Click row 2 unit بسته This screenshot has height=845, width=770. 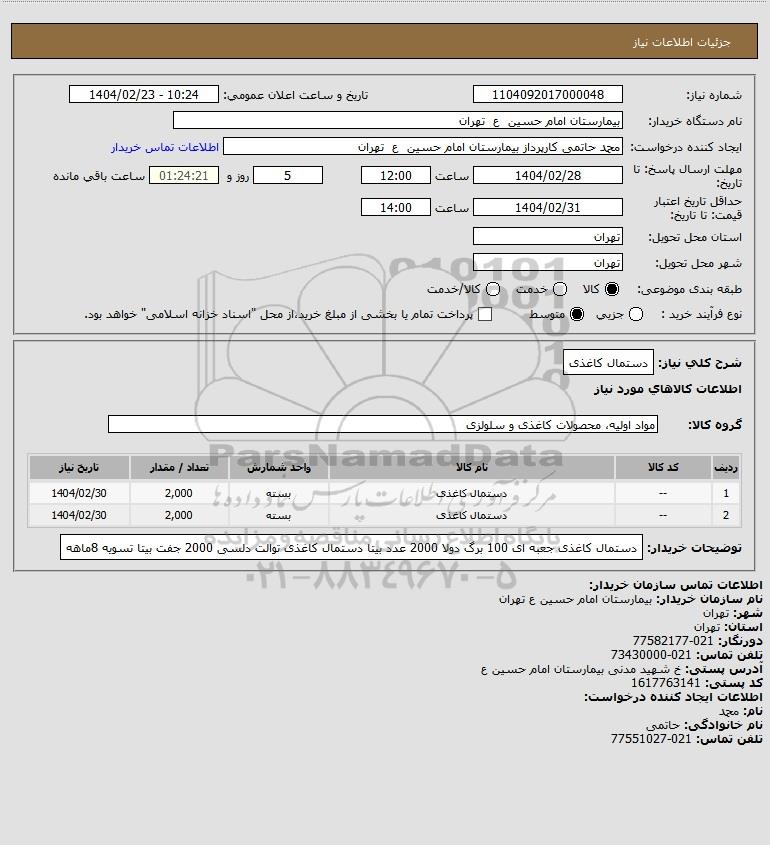(x=279, y=515)
